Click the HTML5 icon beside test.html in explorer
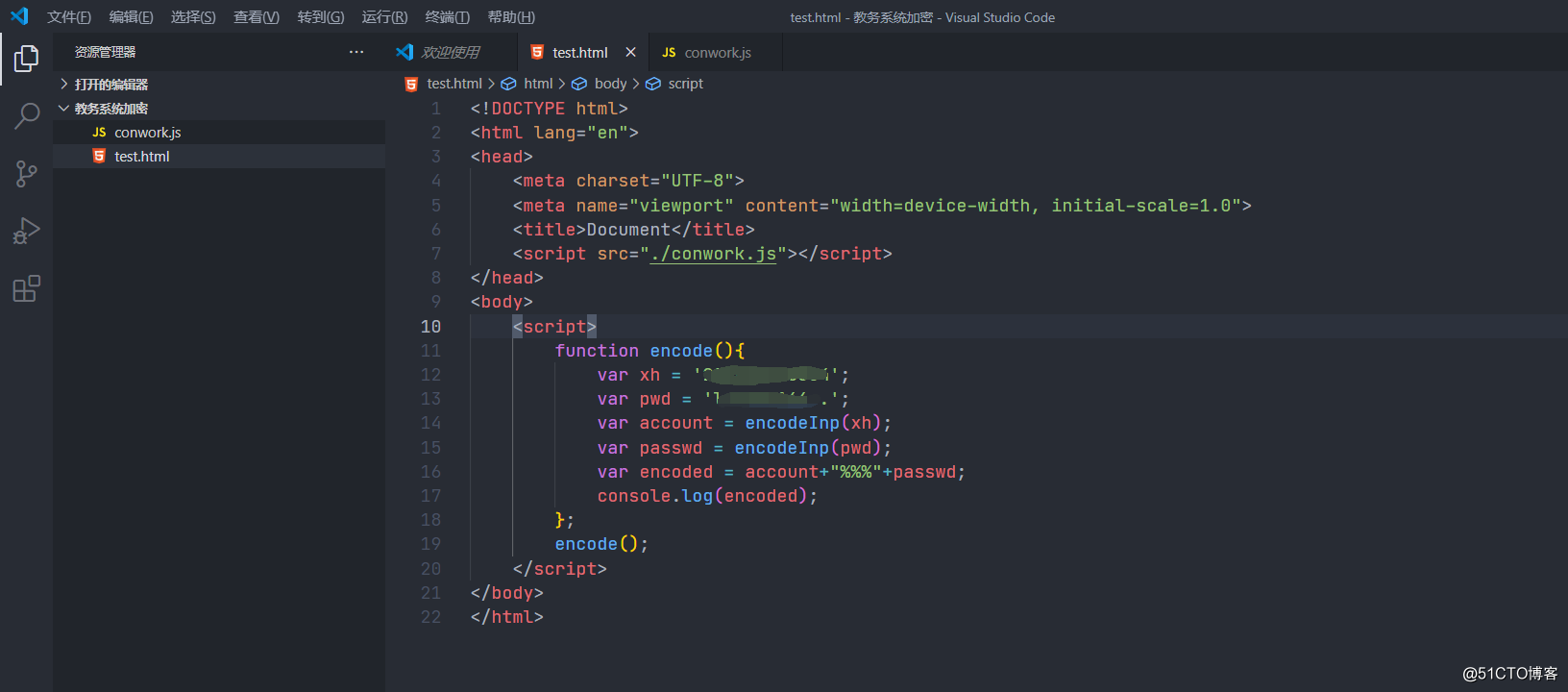 coord(99,156)
